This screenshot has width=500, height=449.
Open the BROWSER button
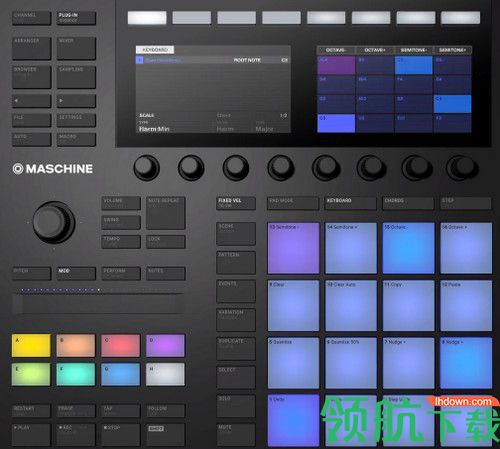pos(32,77)
